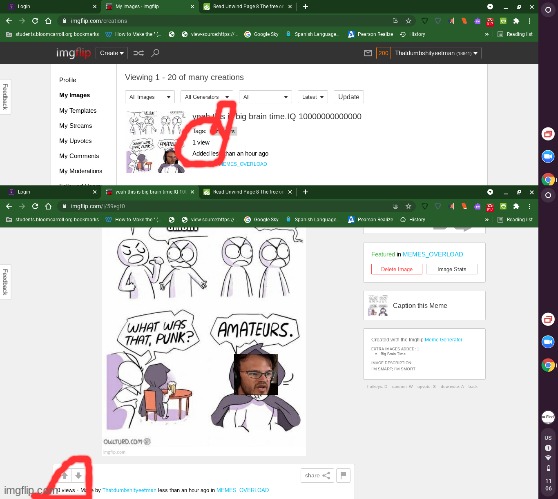Click the Image Stats button
The height and width of the screenshot is (499, 558).
[452, 269]
